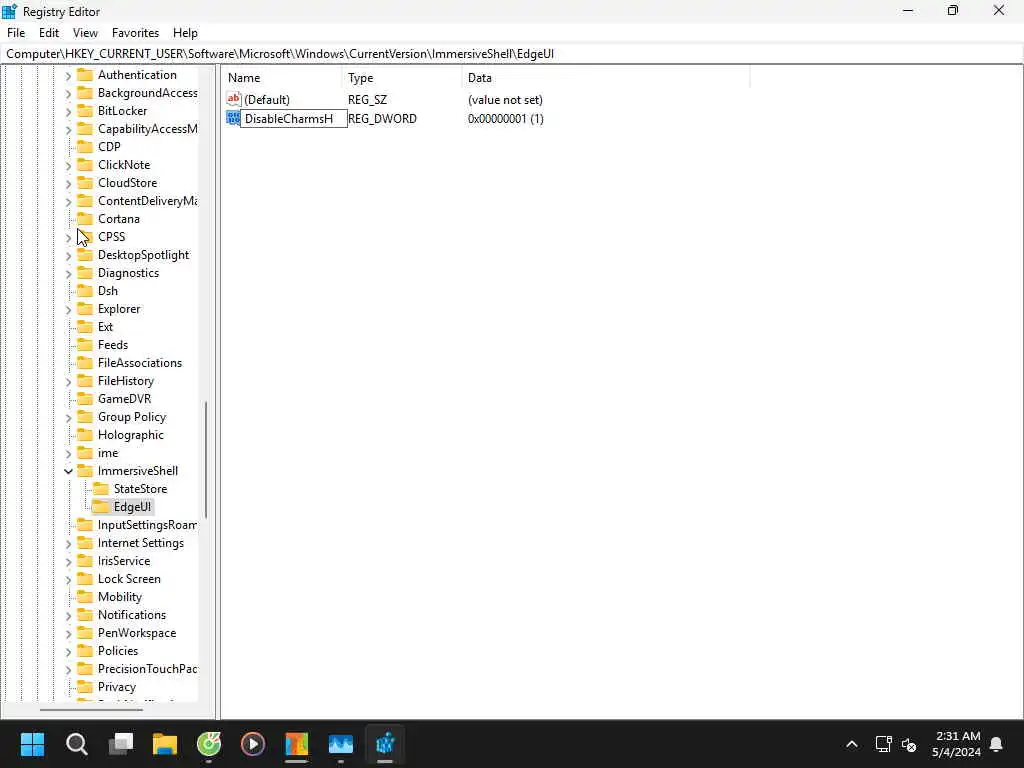Click the DisableCharmsHint name edit box
Screen dimensions: 1024x768
coord(293,119)
